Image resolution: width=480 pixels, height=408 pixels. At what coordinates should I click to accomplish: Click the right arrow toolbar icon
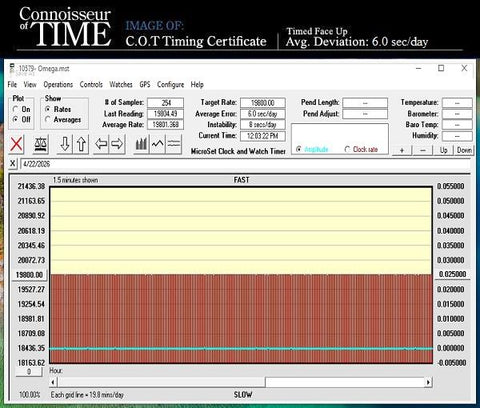tap(117, 144)
